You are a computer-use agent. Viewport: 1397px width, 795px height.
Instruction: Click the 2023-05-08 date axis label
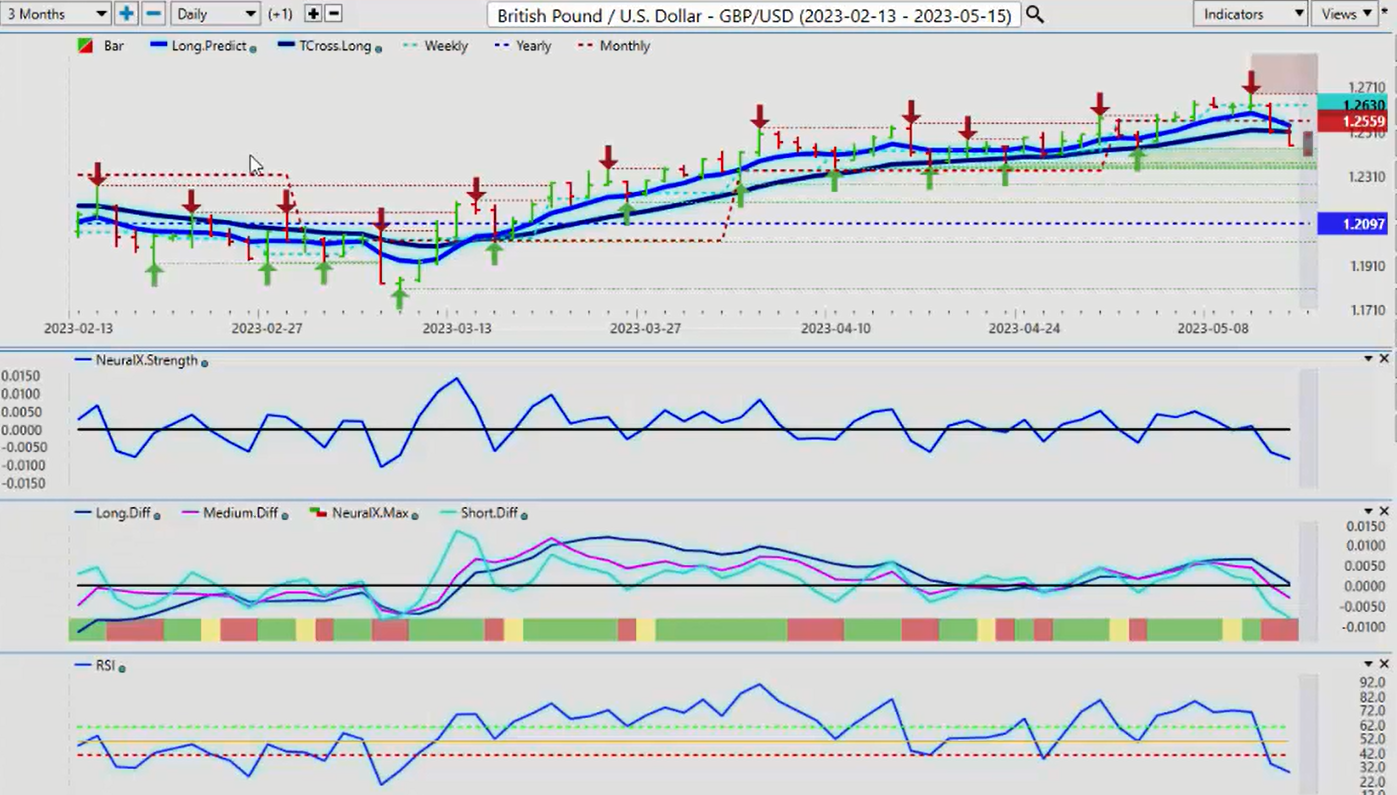[x=1213, y=328]
